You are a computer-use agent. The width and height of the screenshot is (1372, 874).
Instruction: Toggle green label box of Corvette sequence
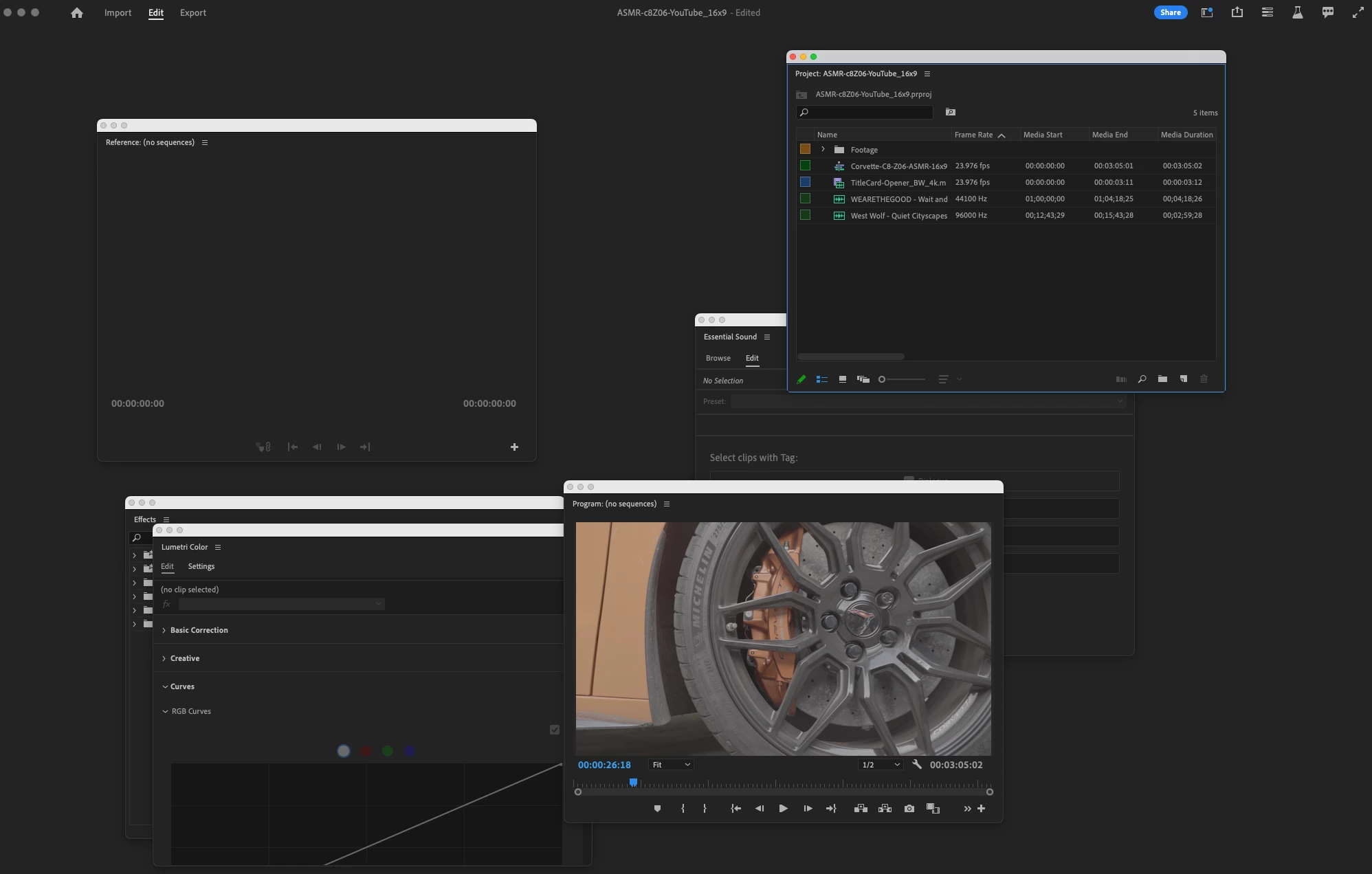[x=805, y=166]
